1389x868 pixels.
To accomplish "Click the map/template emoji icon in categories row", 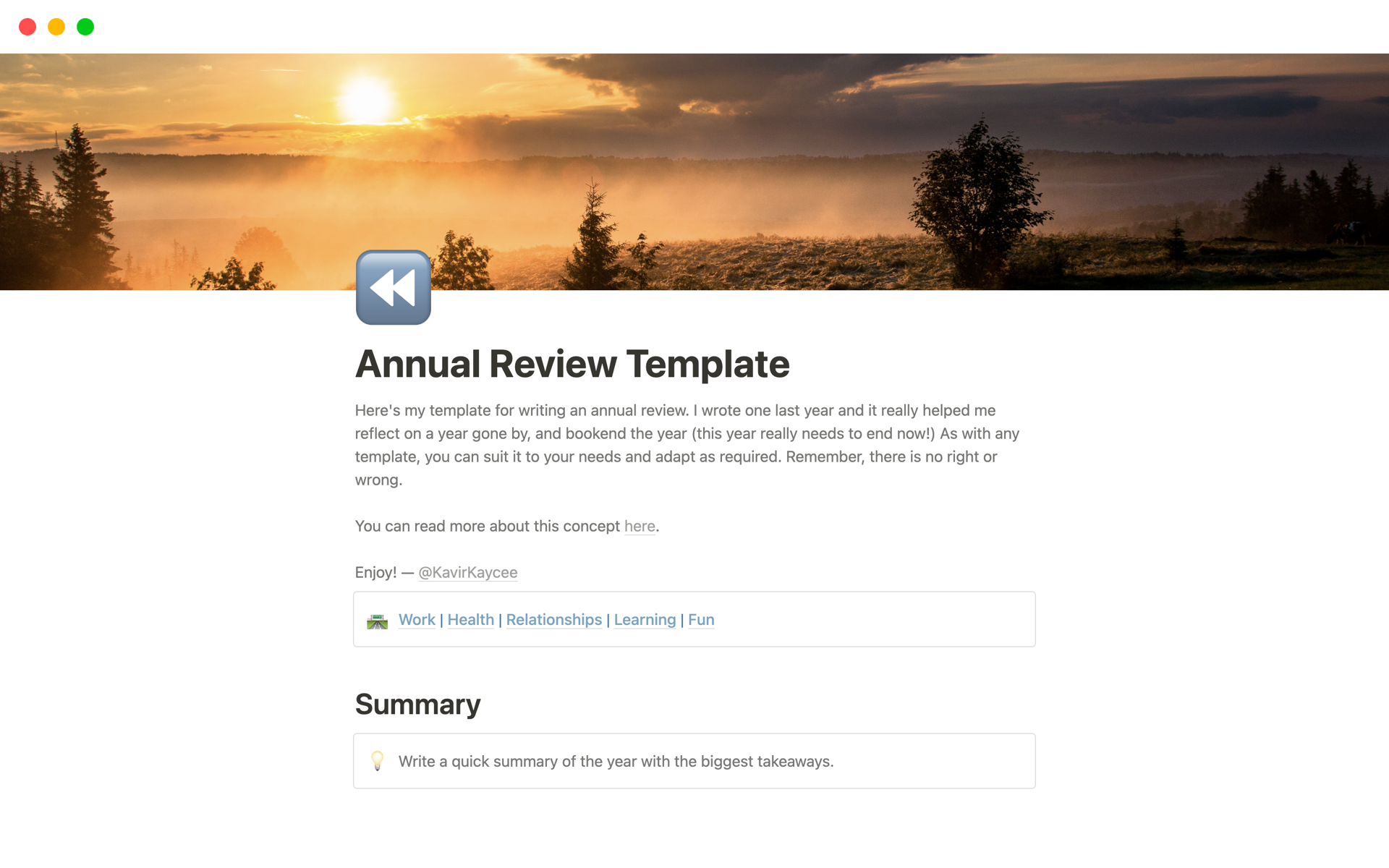I will tap(378, 619).
